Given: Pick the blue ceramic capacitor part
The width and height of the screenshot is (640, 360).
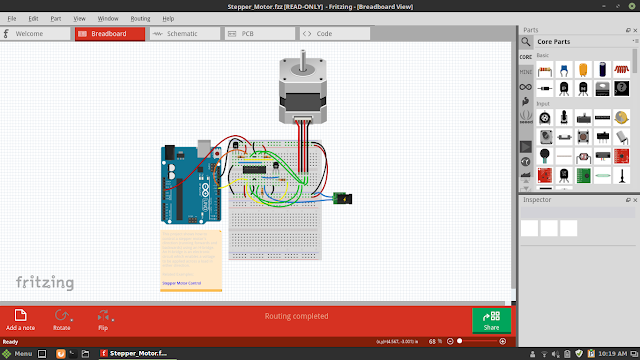Looking at the screenshot, I should [x=564, y=70].
